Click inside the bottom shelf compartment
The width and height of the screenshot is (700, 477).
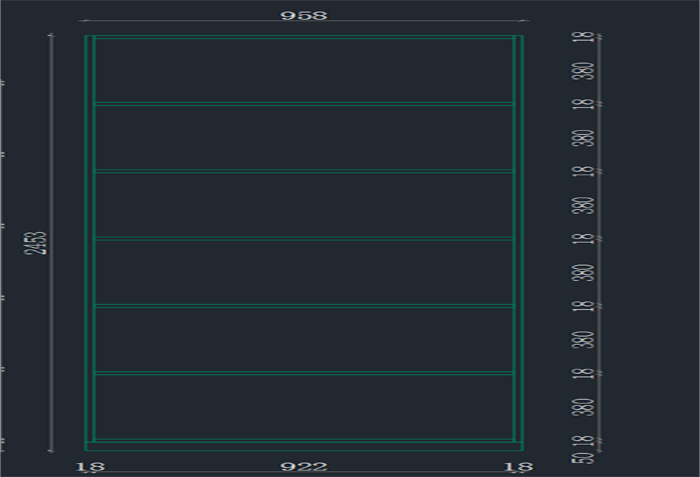pos(304,407)
